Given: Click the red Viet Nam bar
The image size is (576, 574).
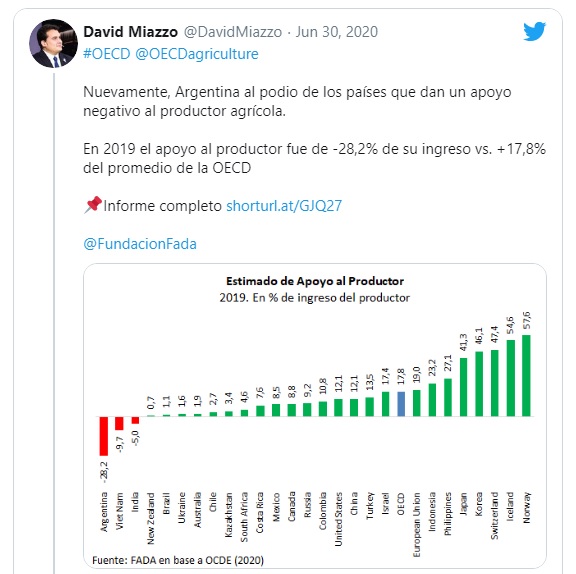Looking at the screenshot, I should tap(119, 423).
